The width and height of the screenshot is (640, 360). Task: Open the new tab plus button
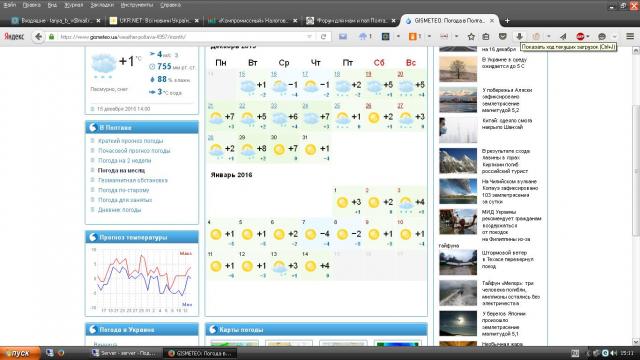click(507, 20)
